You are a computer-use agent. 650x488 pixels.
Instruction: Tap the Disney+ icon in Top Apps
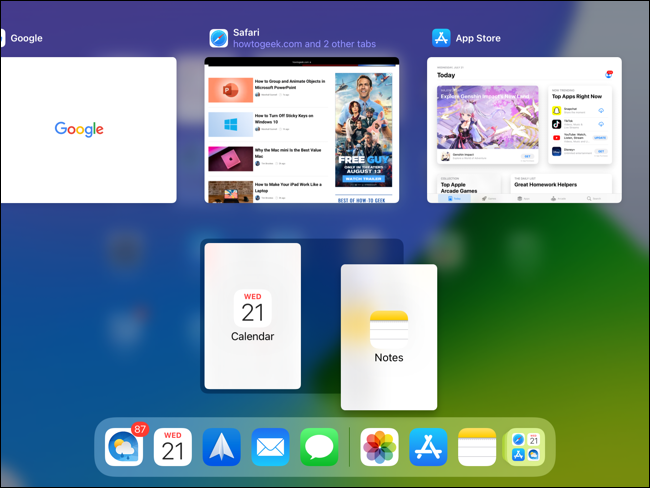[x=556, y=151]
